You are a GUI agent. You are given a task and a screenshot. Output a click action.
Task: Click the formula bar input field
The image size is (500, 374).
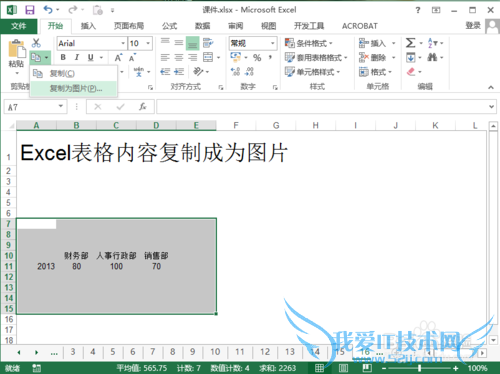321,107
